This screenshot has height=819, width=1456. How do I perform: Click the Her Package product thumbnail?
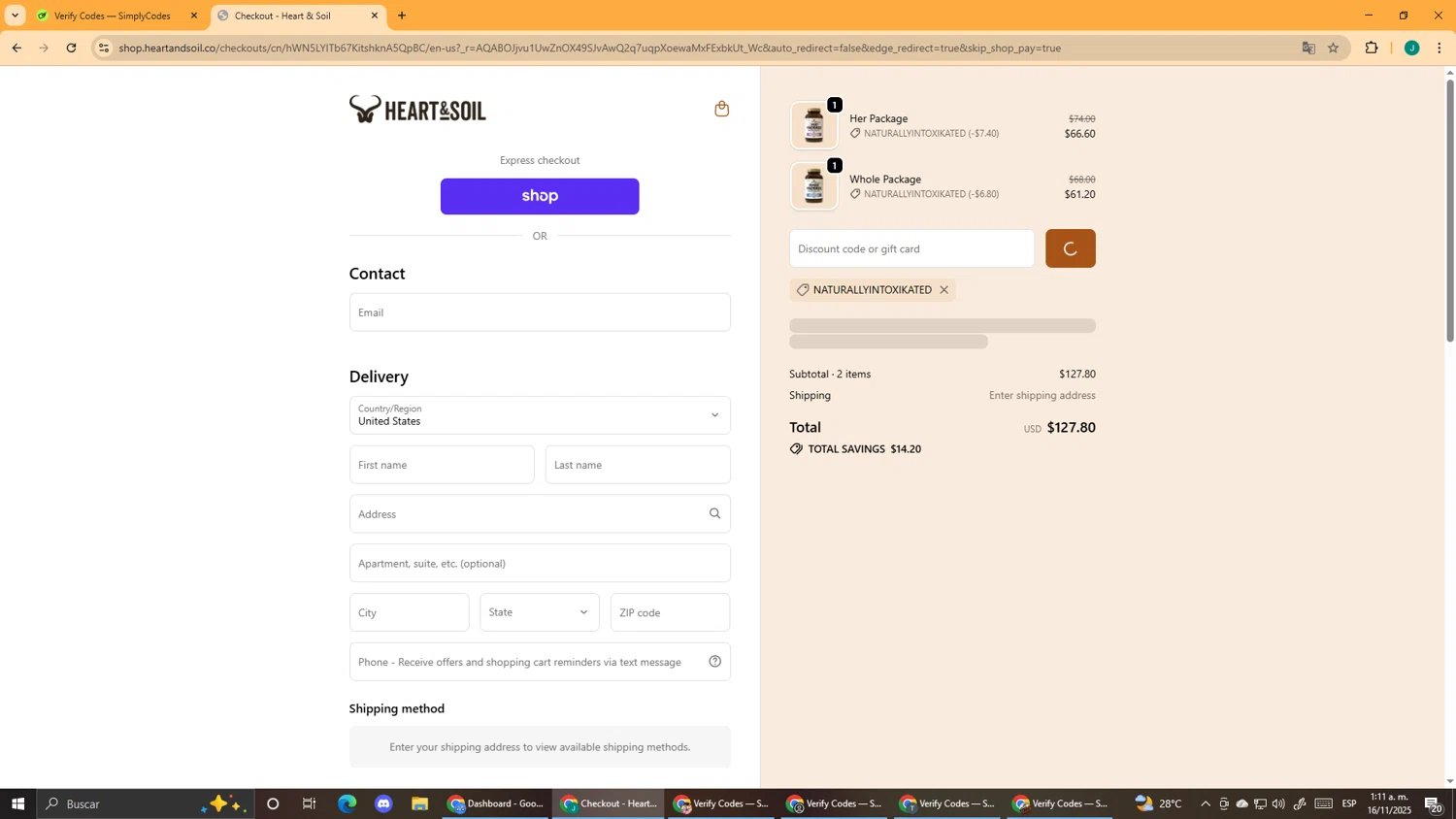[813, 125]
